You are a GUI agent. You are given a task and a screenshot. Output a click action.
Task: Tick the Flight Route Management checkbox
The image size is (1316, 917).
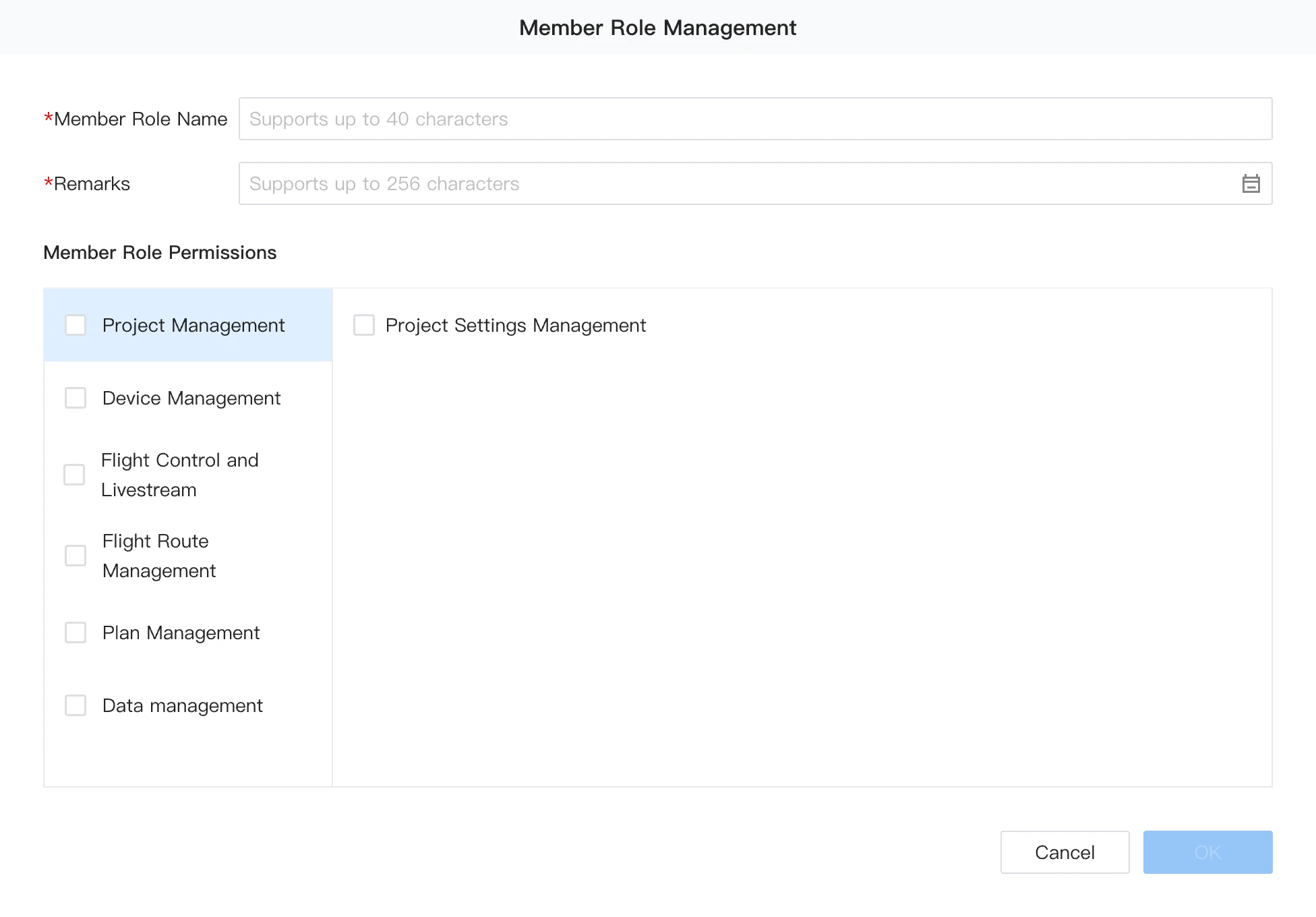pos(76,556)
